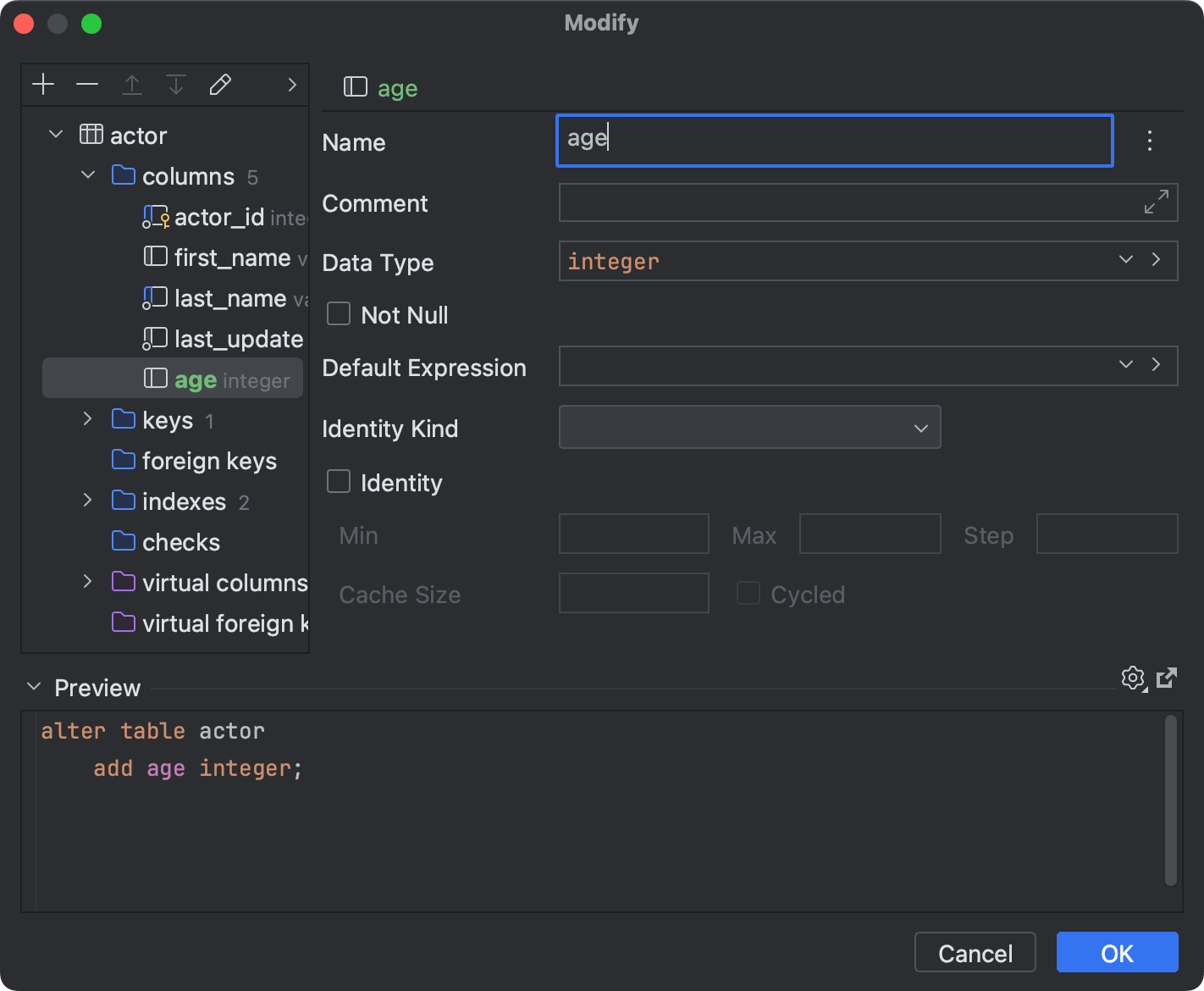
Task: Check the Identity checkbox
Action: tap(338, 480)
